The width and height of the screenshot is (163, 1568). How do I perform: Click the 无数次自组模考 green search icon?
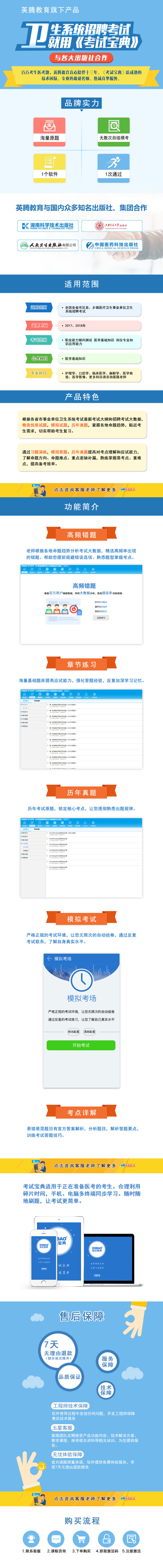point(114,126)
